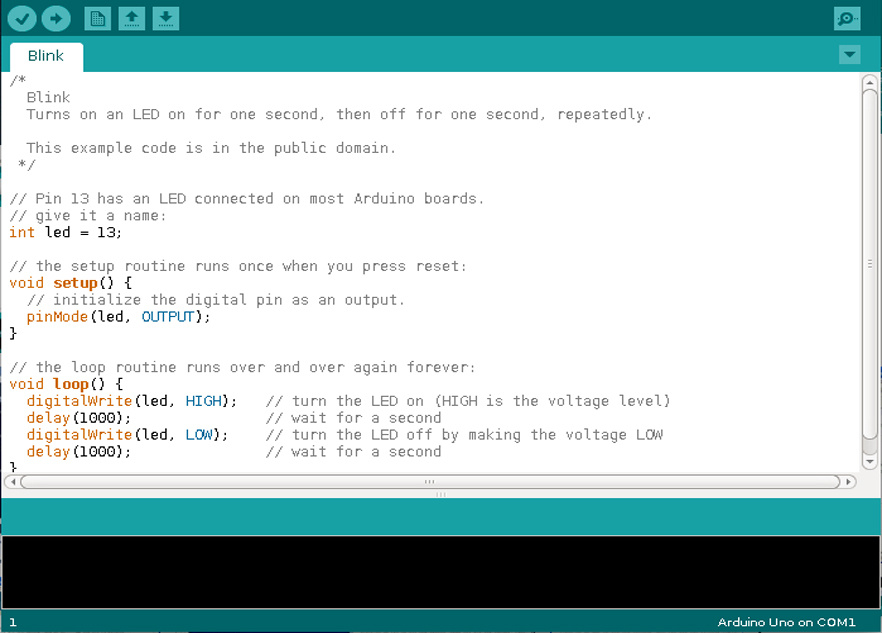Select the Verify icon to compile Blink
The width and height of the screenshot is (882, 633).
click(21, 18)
